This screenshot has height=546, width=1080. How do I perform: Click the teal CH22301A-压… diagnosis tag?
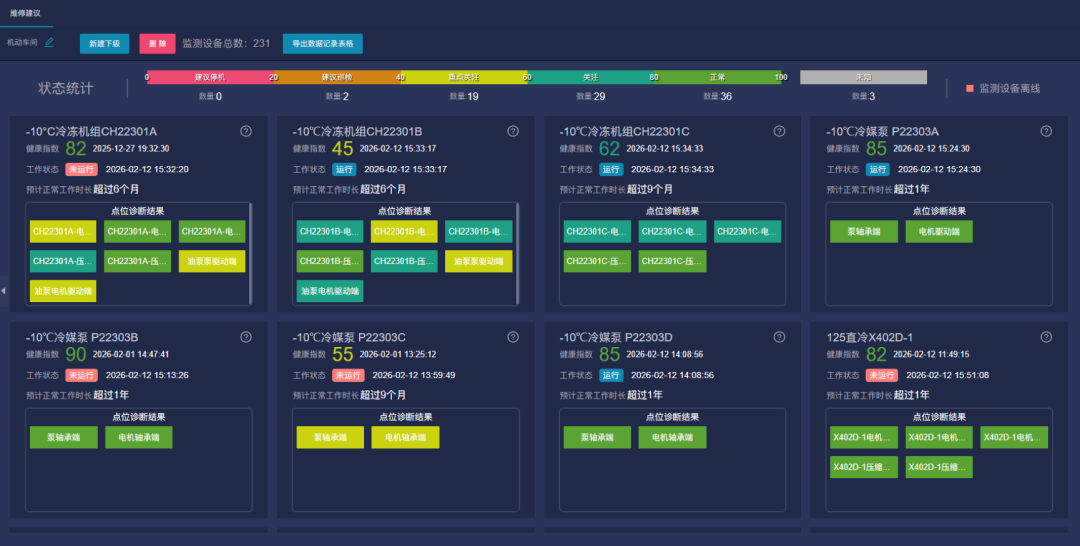pos(63,261)
